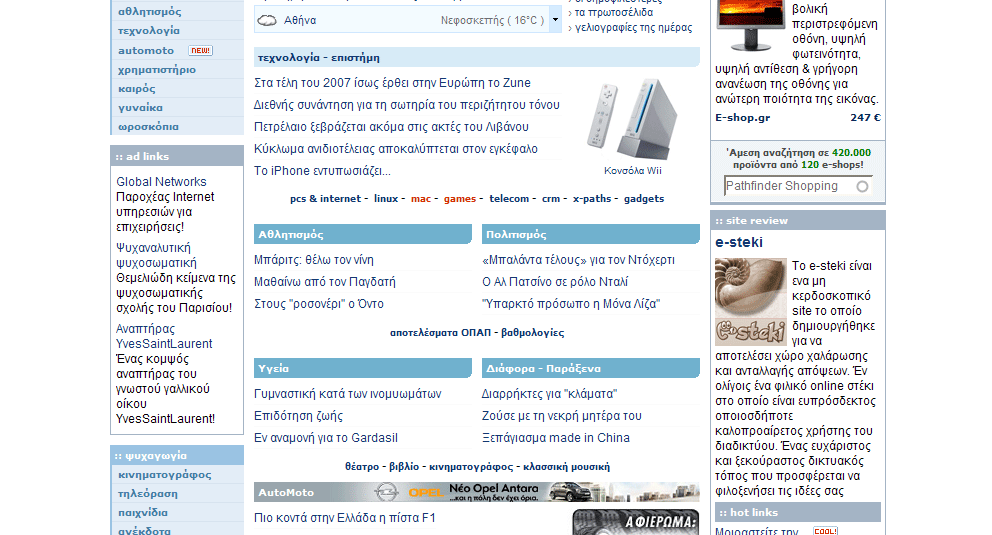Go to the x-paths subcategory

[x=592, y=199]
